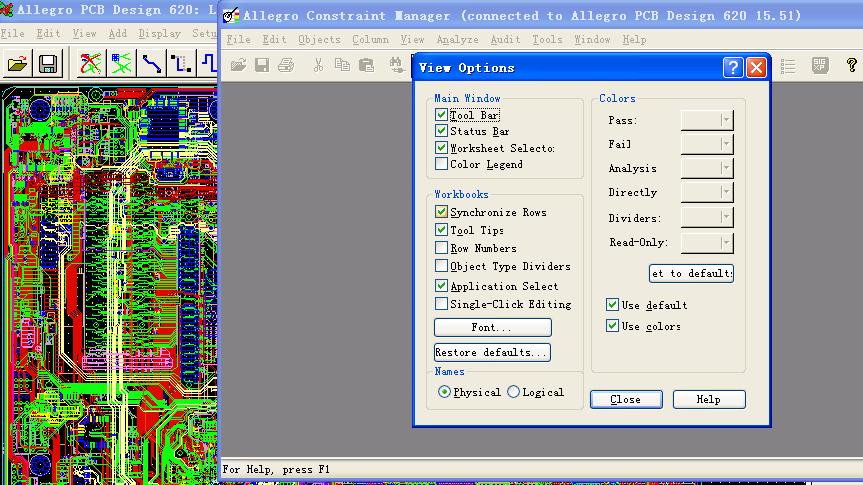Screen dimensions: 863x485
Task: Toggle the Tool Bar checkbox
Action: pyautogui.click(x=441, y=115)
